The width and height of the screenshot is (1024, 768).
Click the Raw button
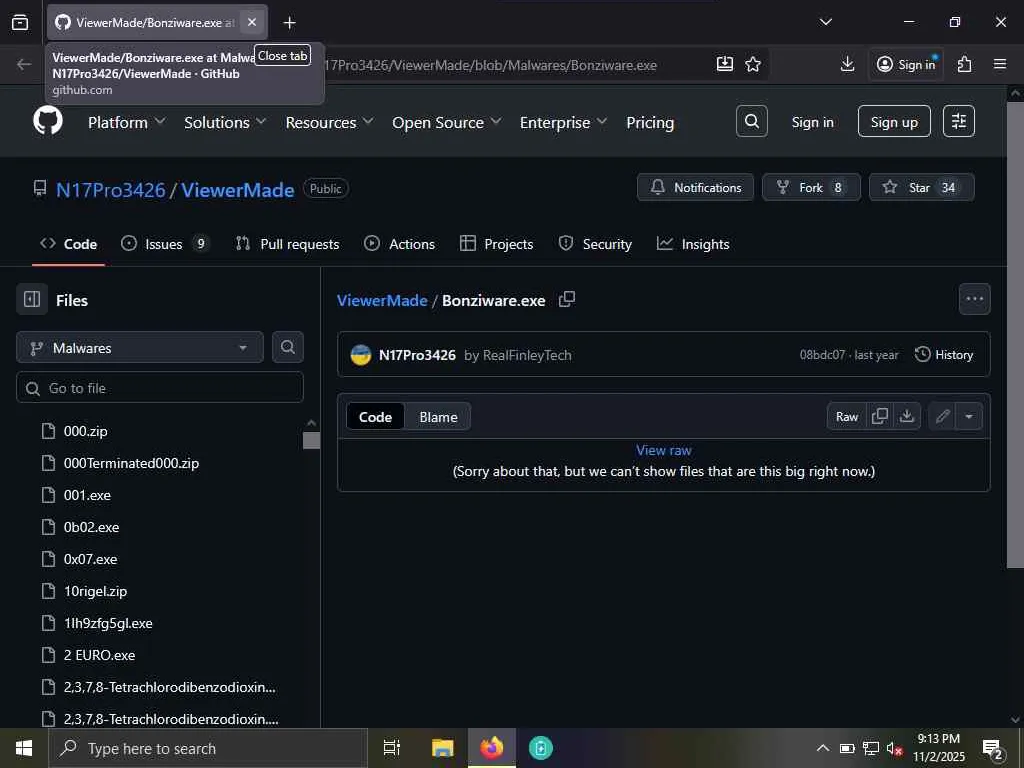(847, 417)
